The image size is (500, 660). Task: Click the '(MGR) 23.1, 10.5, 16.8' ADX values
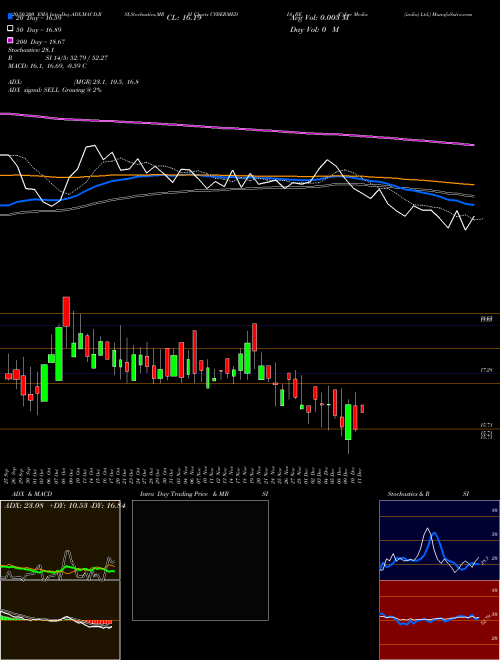pos(106,82)
